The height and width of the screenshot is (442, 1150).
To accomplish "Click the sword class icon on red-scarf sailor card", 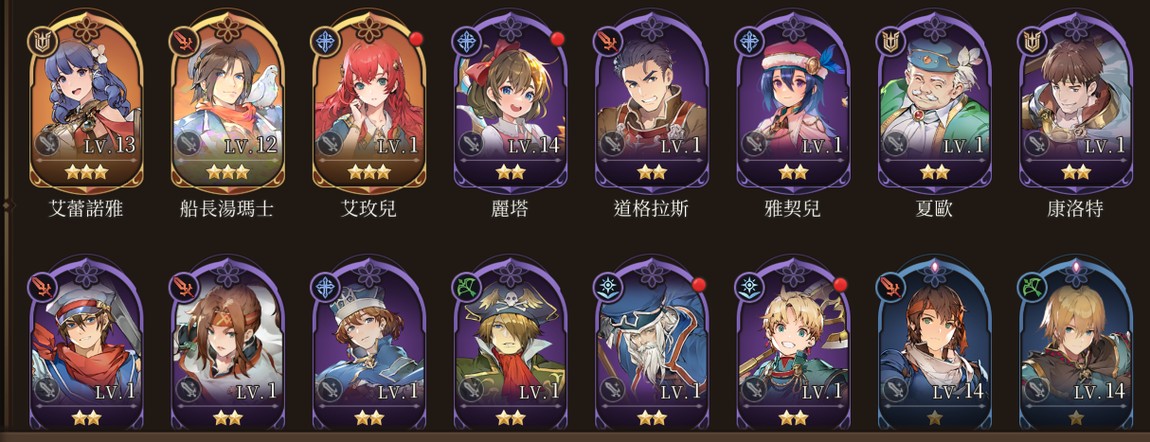I will (41, 287).
